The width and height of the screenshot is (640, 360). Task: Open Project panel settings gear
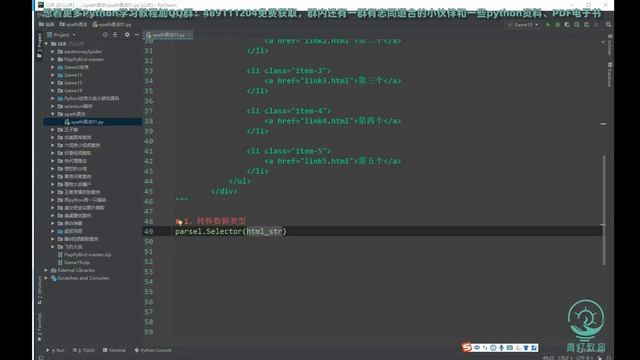[127, 35]
